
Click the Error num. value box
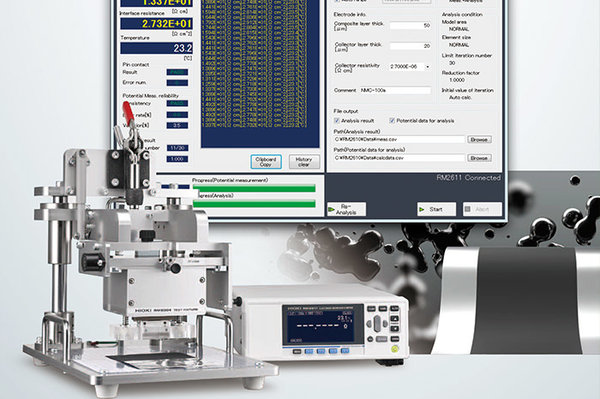[x=177, y=83]
